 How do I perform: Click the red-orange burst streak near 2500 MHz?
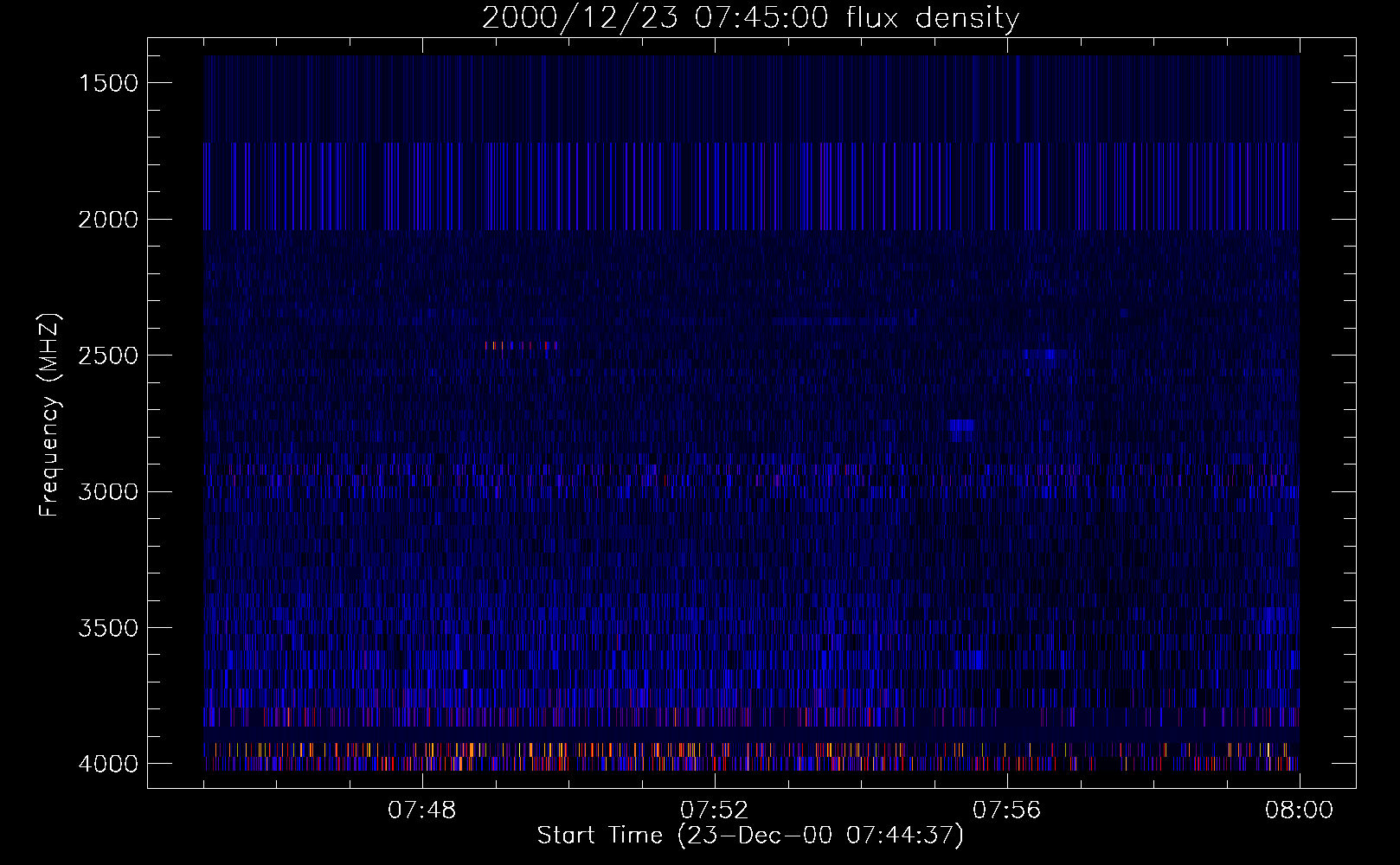(521, 345)
